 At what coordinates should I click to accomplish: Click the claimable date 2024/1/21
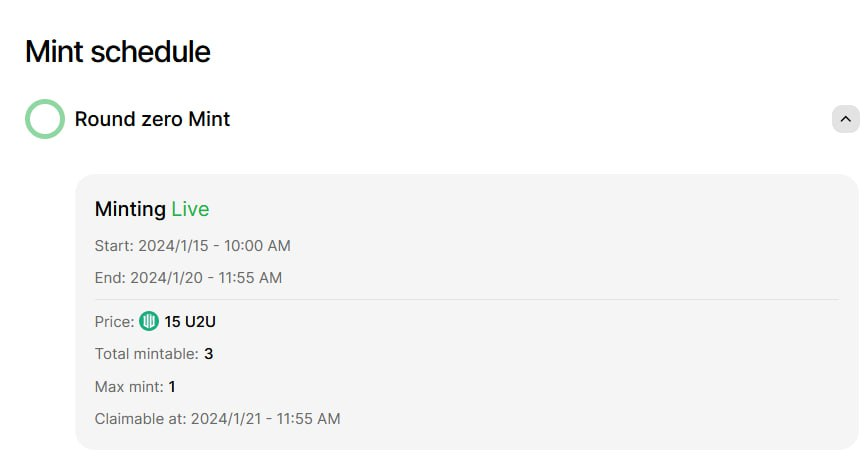(226, 419)
